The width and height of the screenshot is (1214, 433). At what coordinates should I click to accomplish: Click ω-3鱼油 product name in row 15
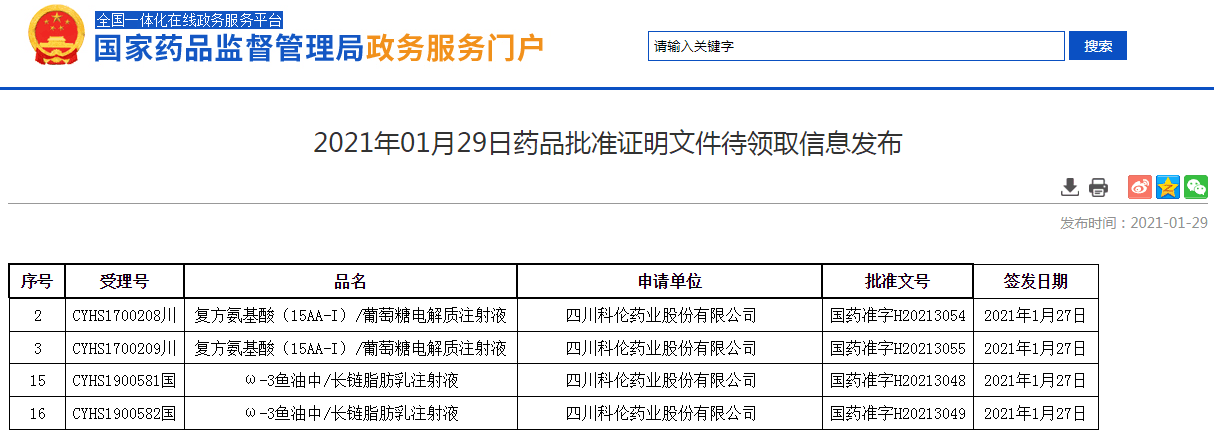coord(350,380)
